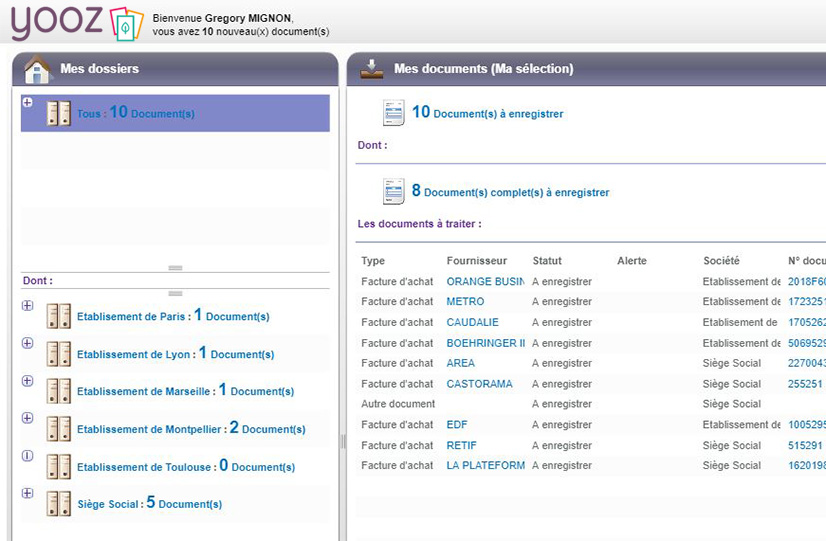Sort by the Statut column header
Image resolution: width=826 pixels, height=541 pixels.
click(547, 261)
